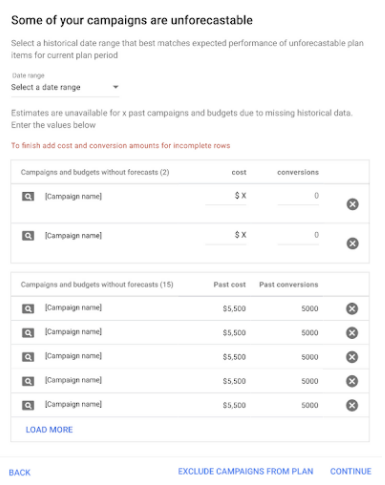Image resolution: width=385 pixels, height=485 pixels.
Task: Click 'Campaigns and budgets without forecasts (2)' header
Action: (95, 172)
